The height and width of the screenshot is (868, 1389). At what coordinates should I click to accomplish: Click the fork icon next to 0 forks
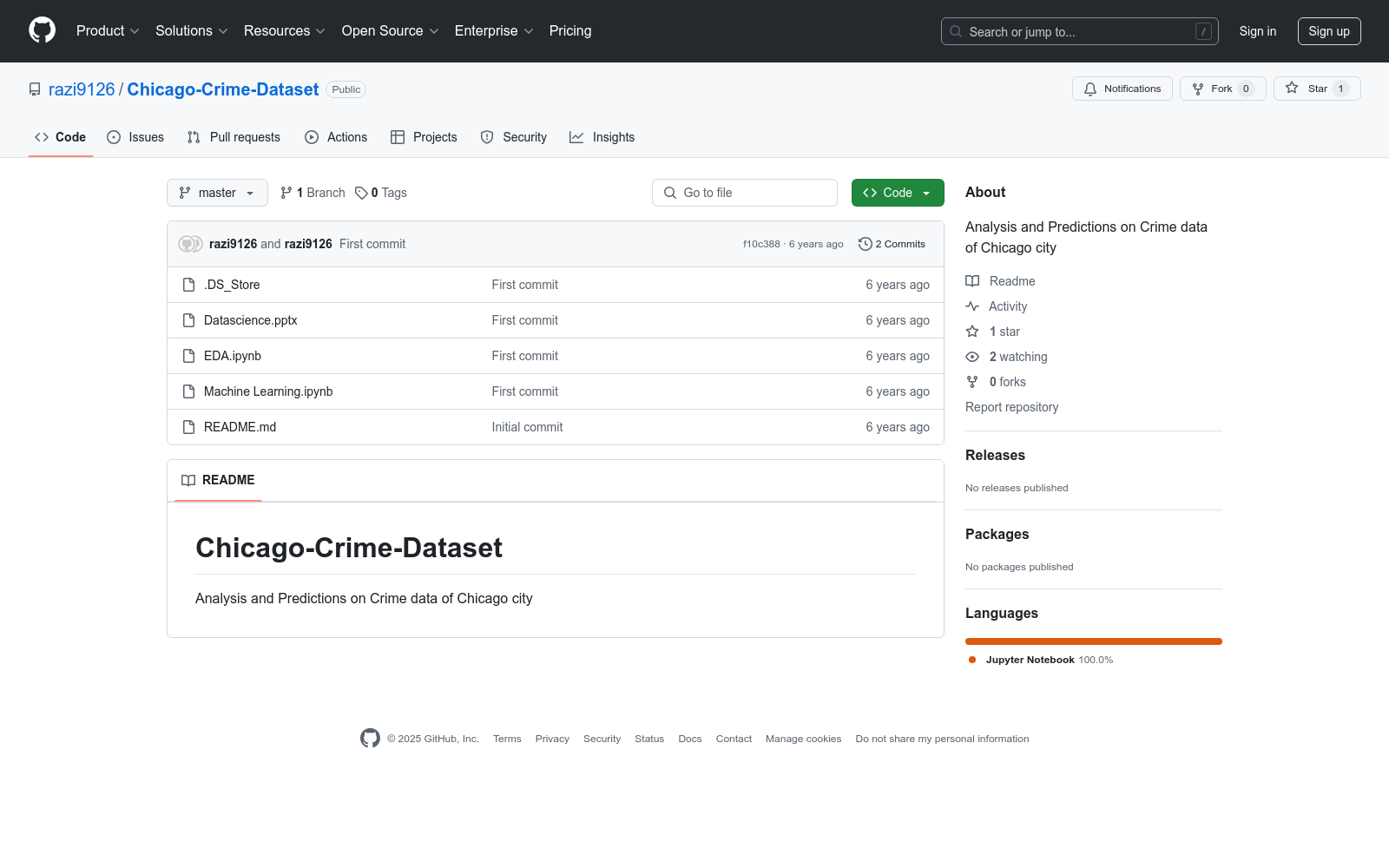pos(972,382)
